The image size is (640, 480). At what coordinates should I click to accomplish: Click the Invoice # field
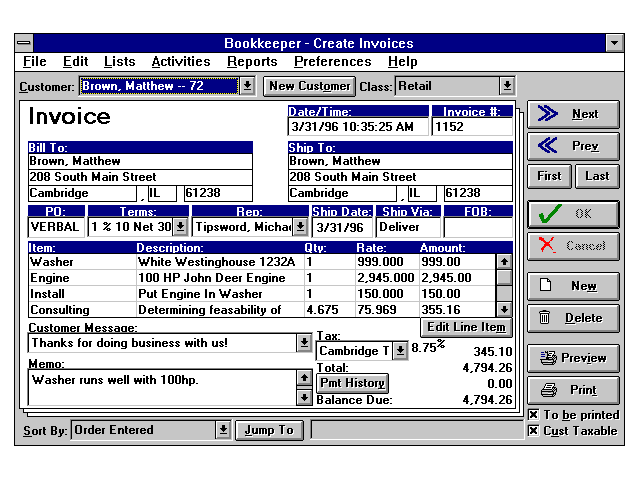point(471,127)
